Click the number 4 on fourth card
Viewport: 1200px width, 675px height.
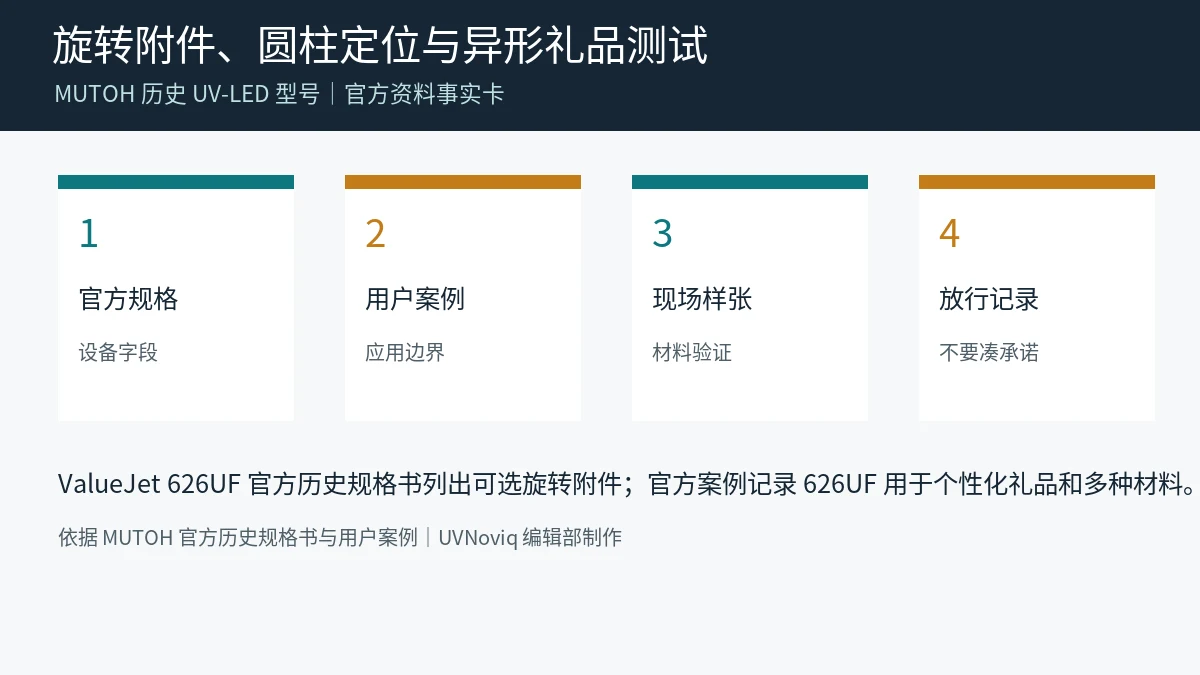pos(949,233)
